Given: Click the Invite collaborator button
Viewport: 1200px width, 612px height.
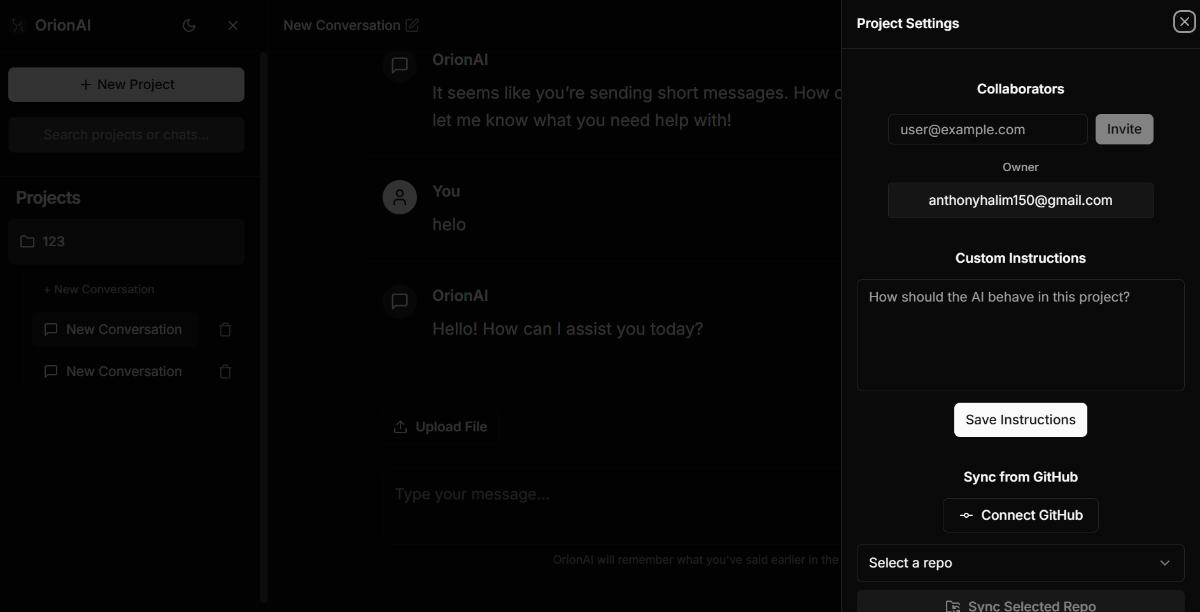Looking at the screenshot, I should (x=1124, y=129).
